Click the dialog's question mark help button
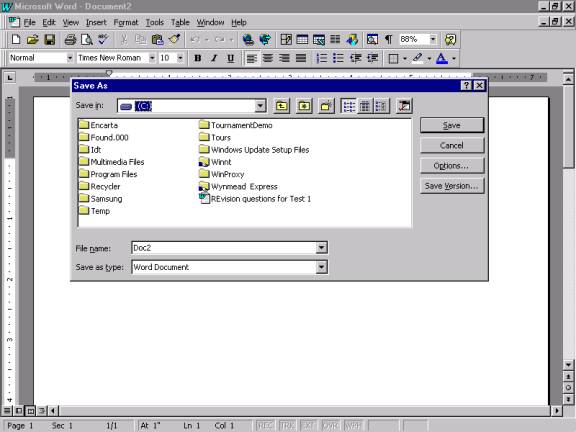The height and width of the screenshot is (432, 576). [466, 86]
